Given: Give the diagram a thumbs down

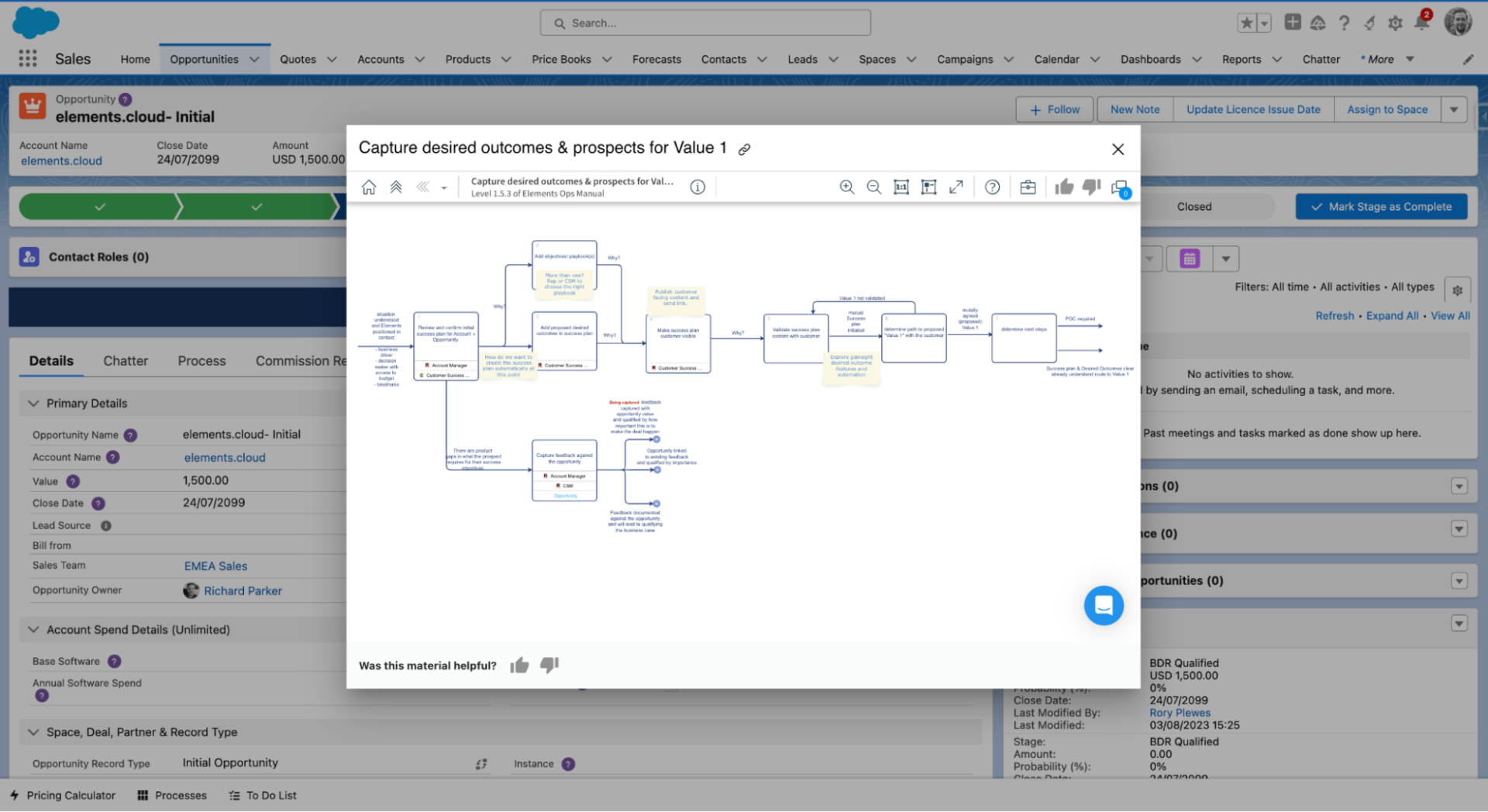Looking at the screenshot, I should click(x=1091, y=187).
